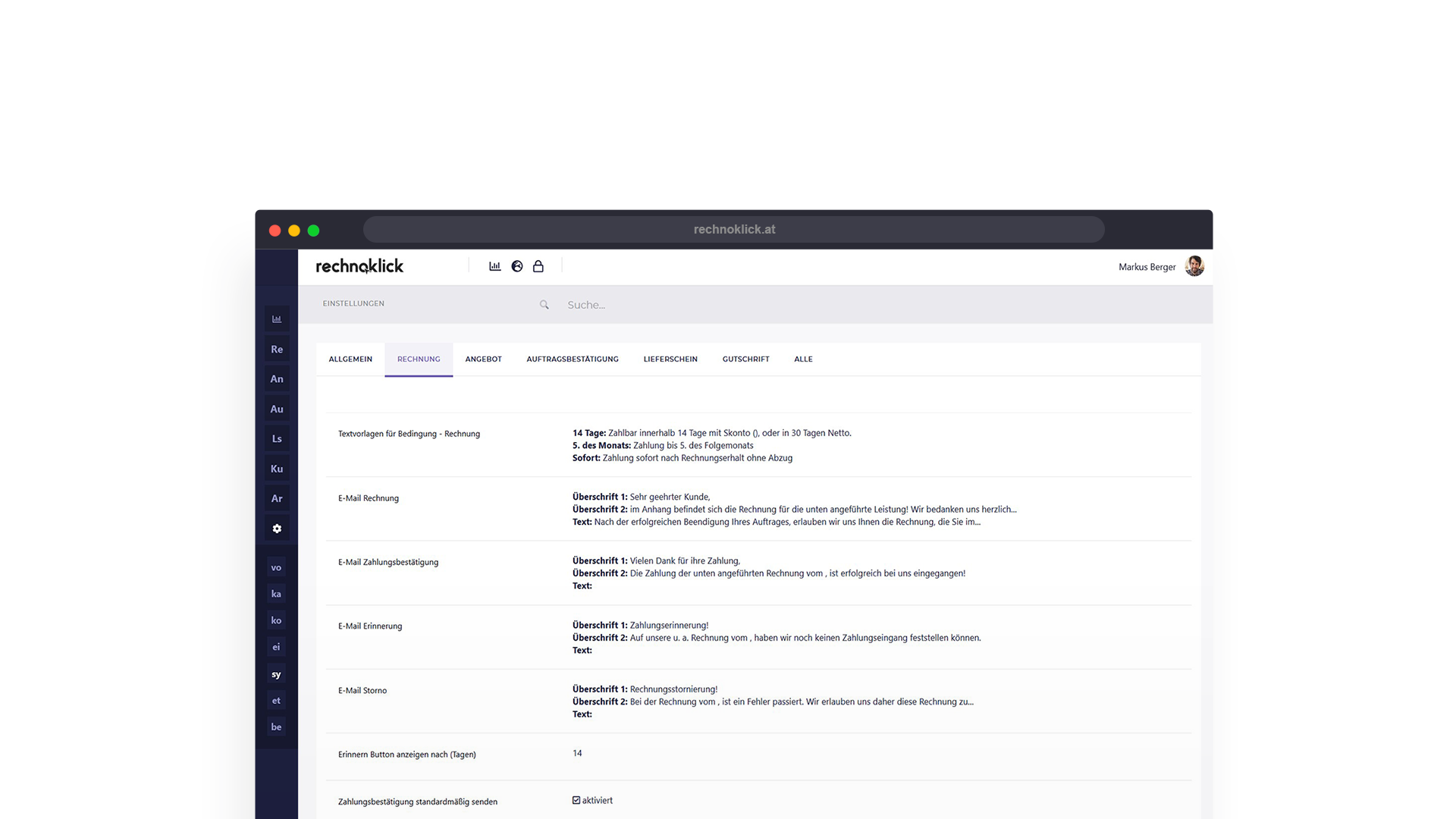The height and width of the screenshot is (819, 1456).
Task: Click the value 14 for reminder days
Action: pyautogui.click(x=577, y=753)
